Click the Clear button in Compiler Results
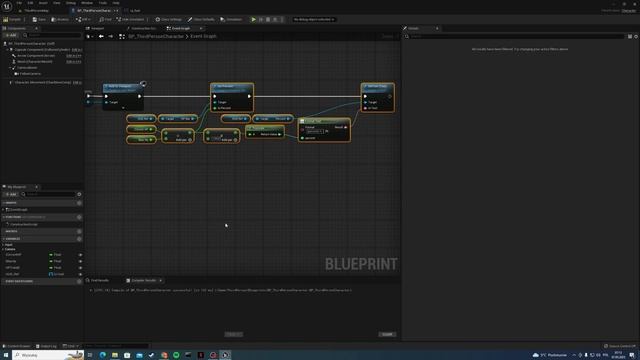This screenshot has height=360, width=640. [x=387, y=334]
